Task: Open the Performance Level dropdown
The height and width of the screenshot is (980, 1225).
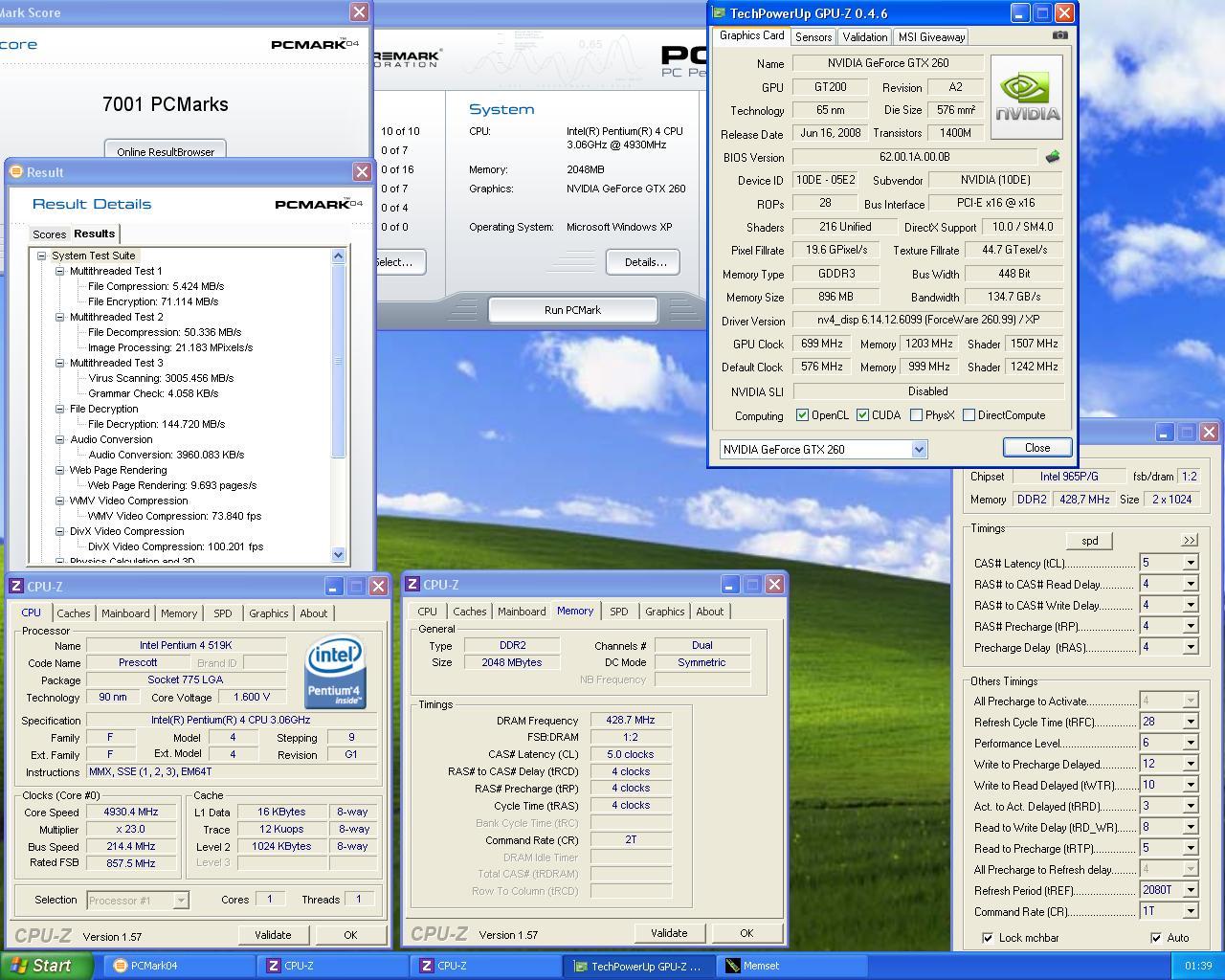Action: point(1191,743)
